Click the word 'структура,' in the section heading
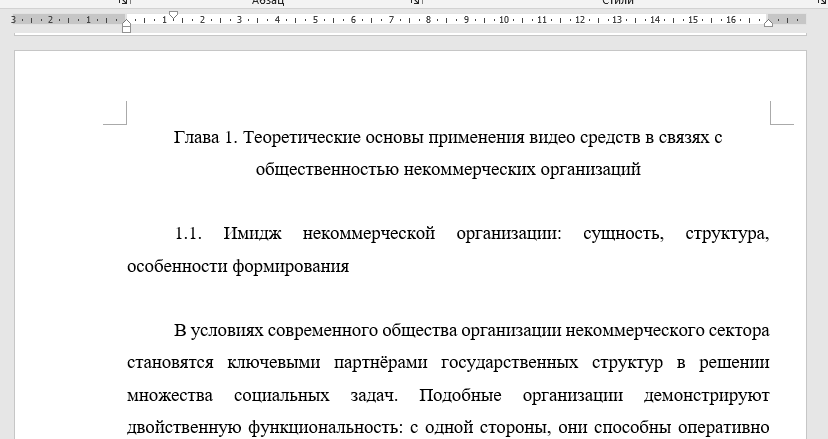The height and width of the screenshot is (439, 828). (x=727, y=233)
